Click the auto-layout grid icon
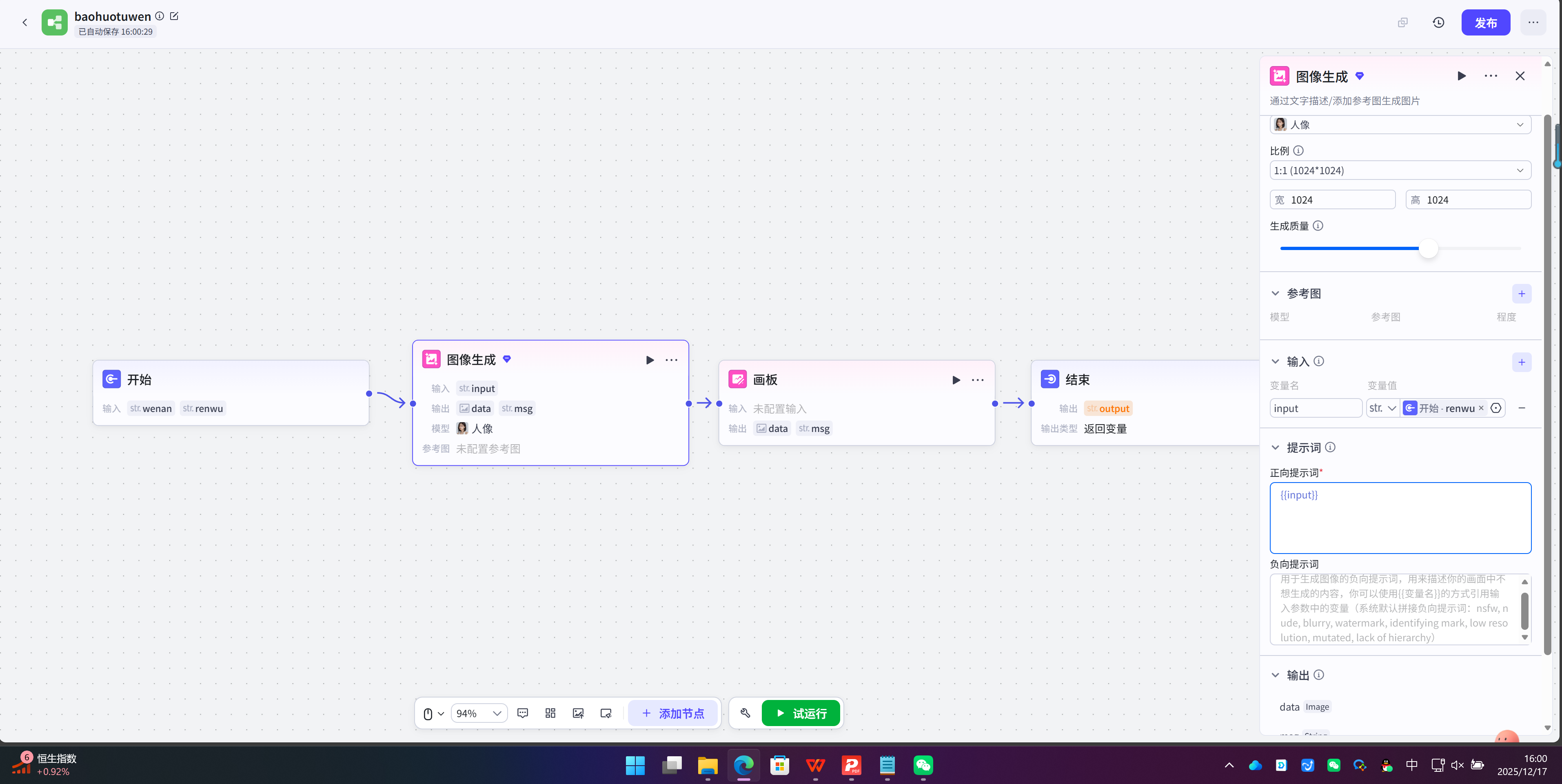1562x784 pixels. click(x=550, y=713)
